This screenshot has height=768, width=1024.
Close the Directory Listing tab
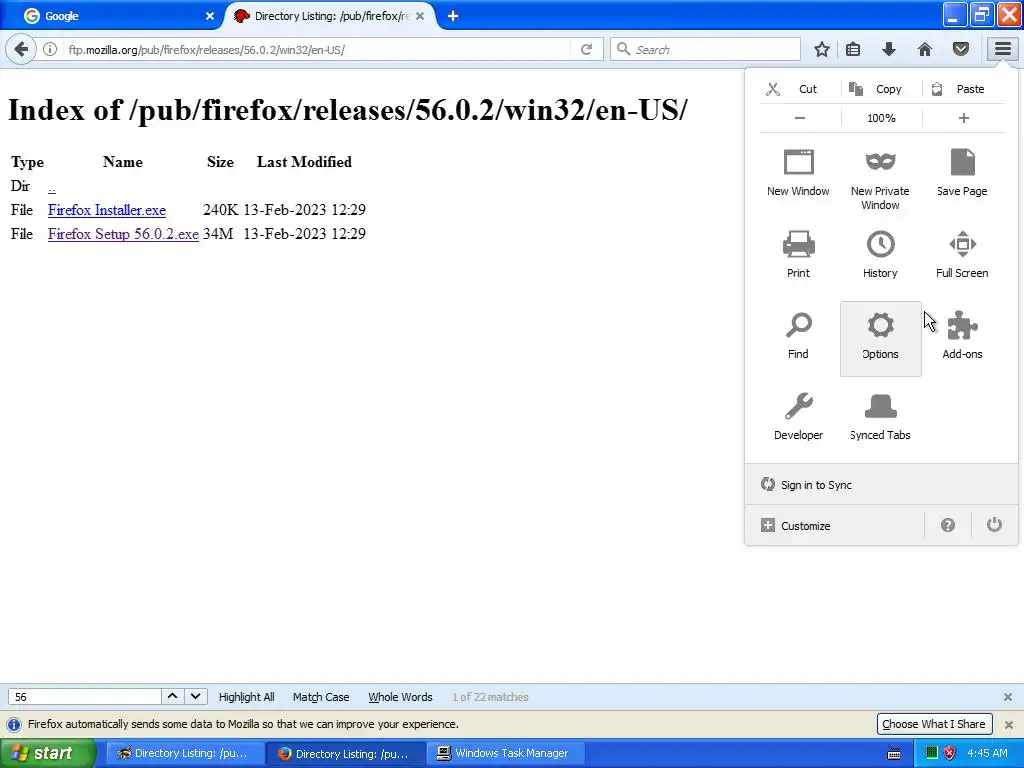click(x=420, y=16)
